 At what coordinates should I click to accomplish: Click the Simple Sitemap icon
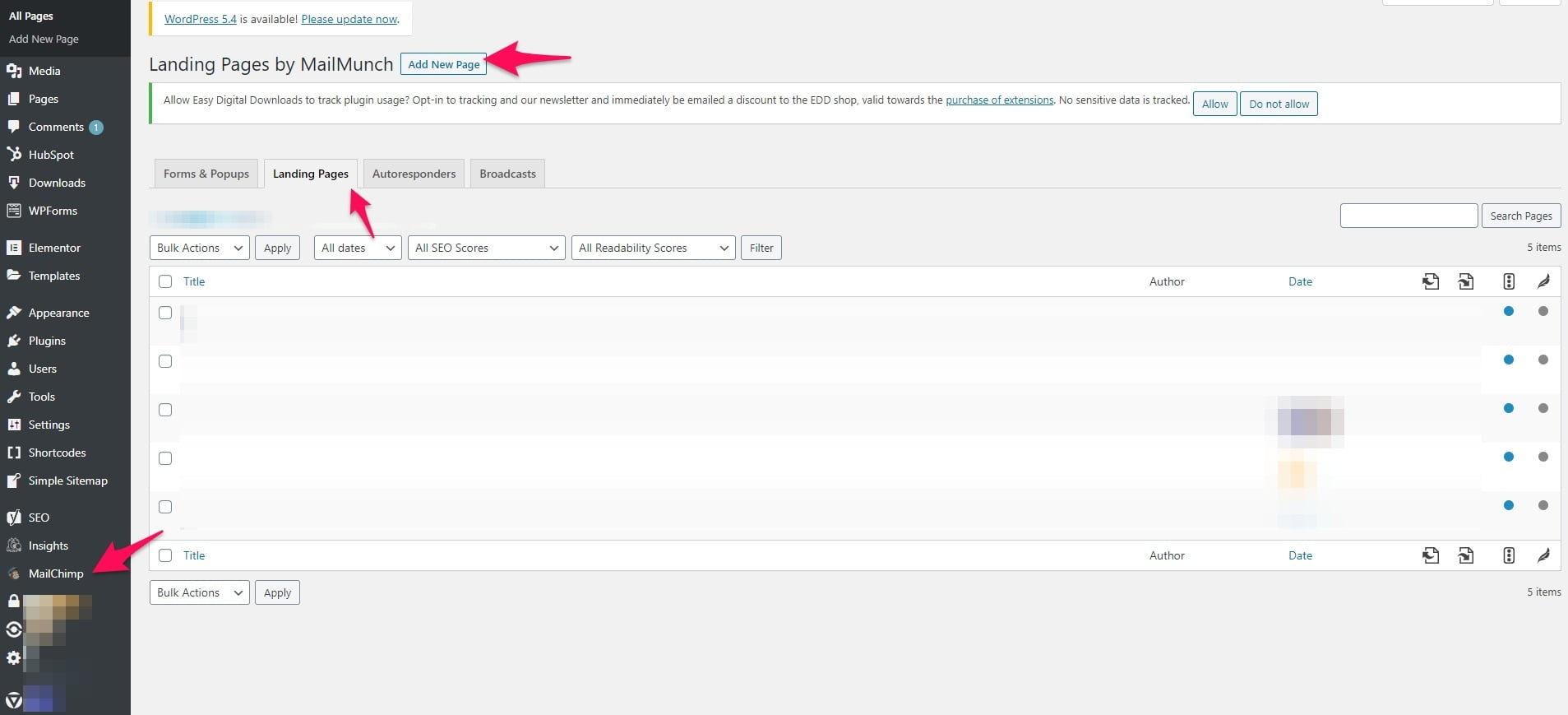14,481
